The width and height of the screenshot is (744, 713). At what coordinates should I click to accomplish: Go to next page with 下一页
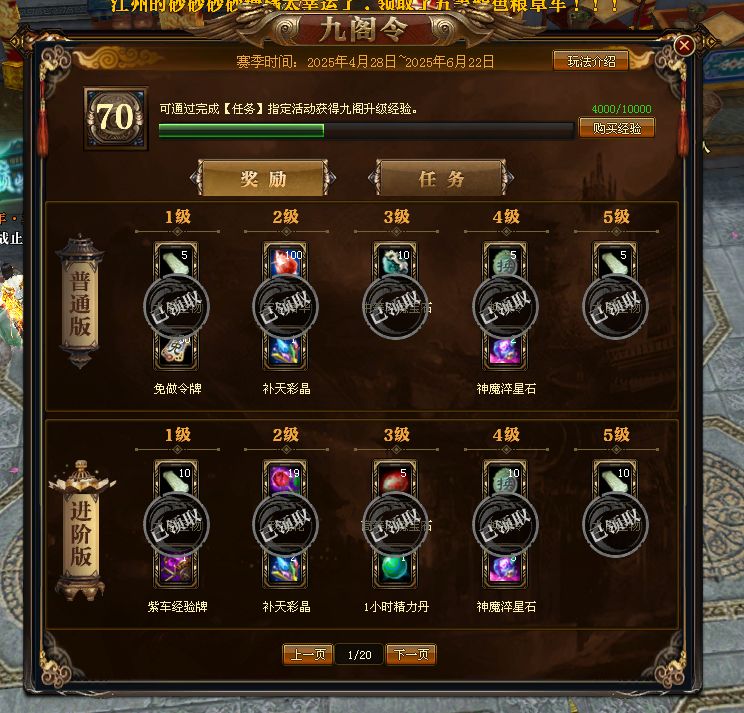(x=411, y=655)
